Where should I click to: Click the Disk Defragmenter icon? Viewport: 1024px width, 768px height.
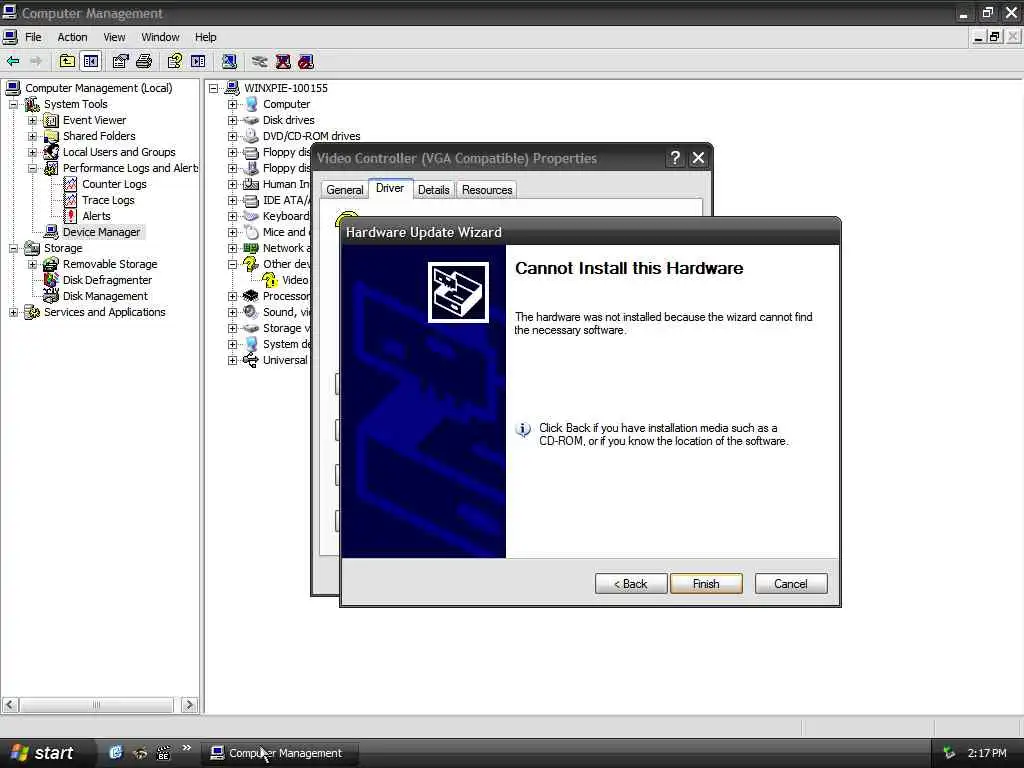click(51, 280)
